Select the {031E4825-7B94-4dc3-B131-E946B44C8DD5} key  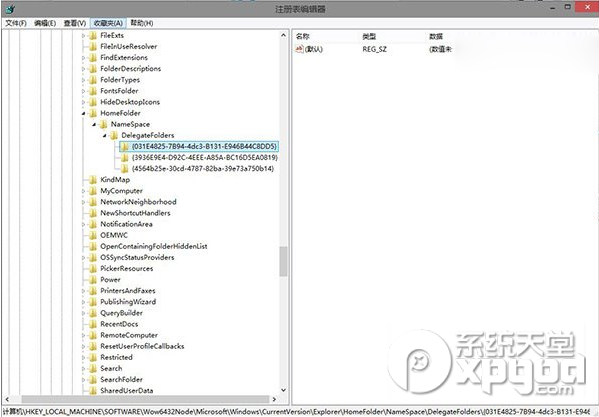click(x=204, y=146)
